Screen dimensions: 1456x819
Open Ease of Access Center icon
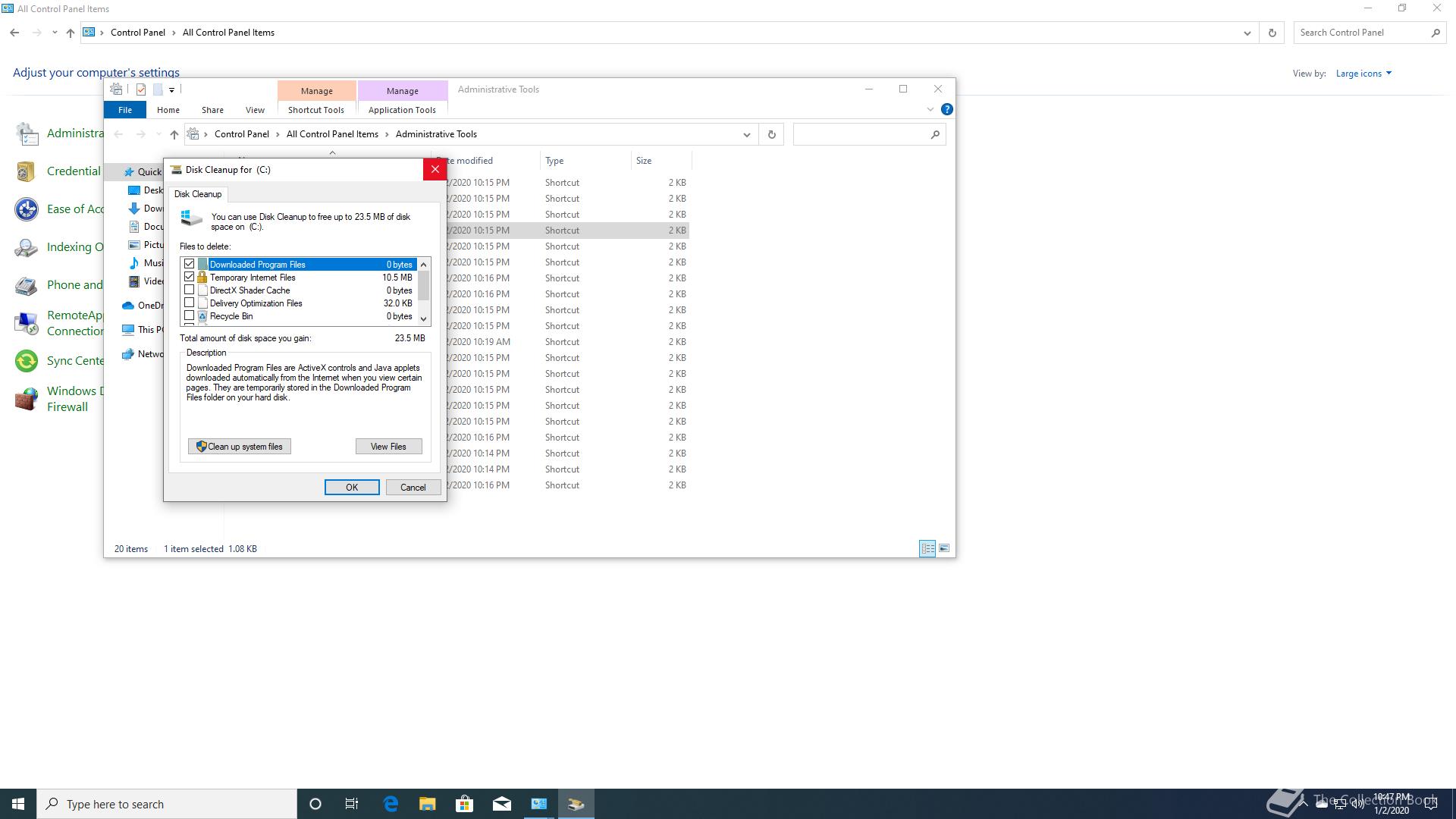point(27,209)
